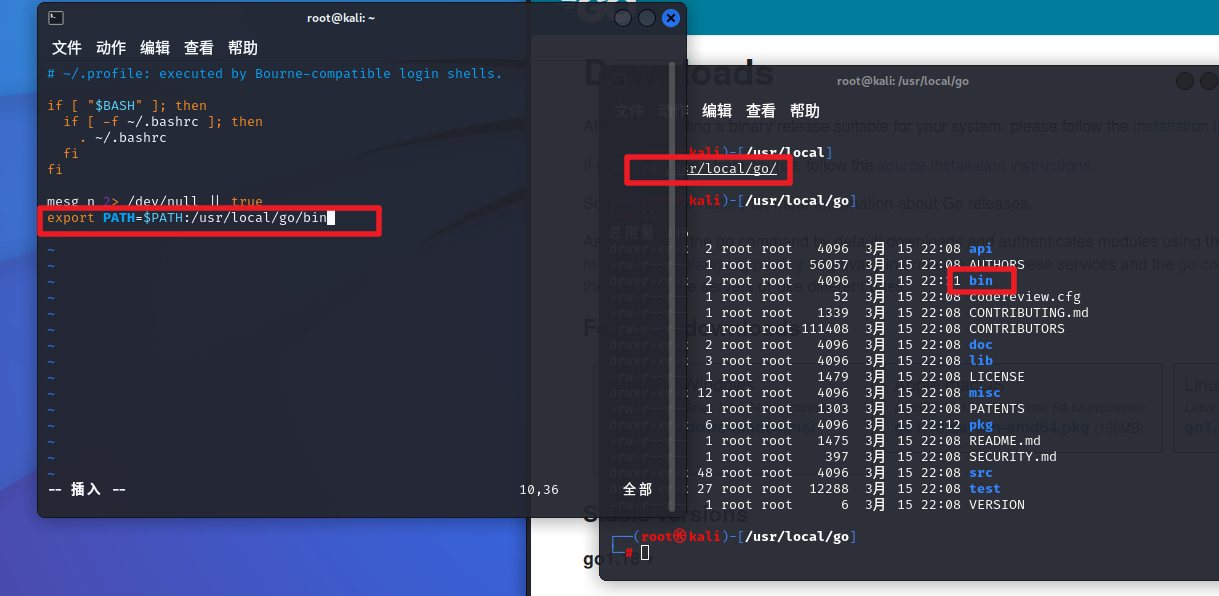The width and height of the screenshot is (1219, 596).
Task: Open 查看 menu in root@kali: ~ window
Action: point(199,48)
